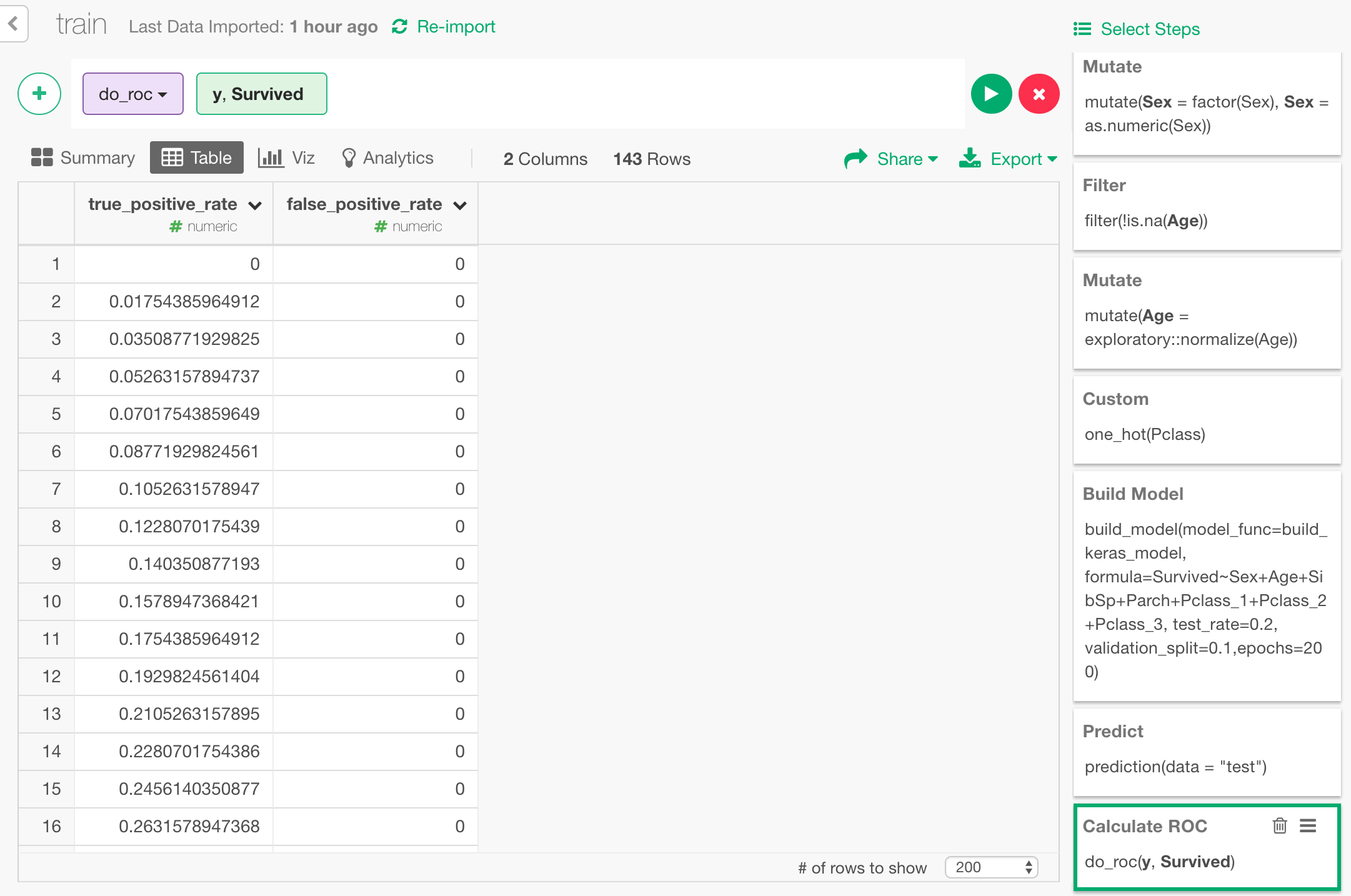Change the number of rows to show
The image size is (1351, 896).
point(990,867)
